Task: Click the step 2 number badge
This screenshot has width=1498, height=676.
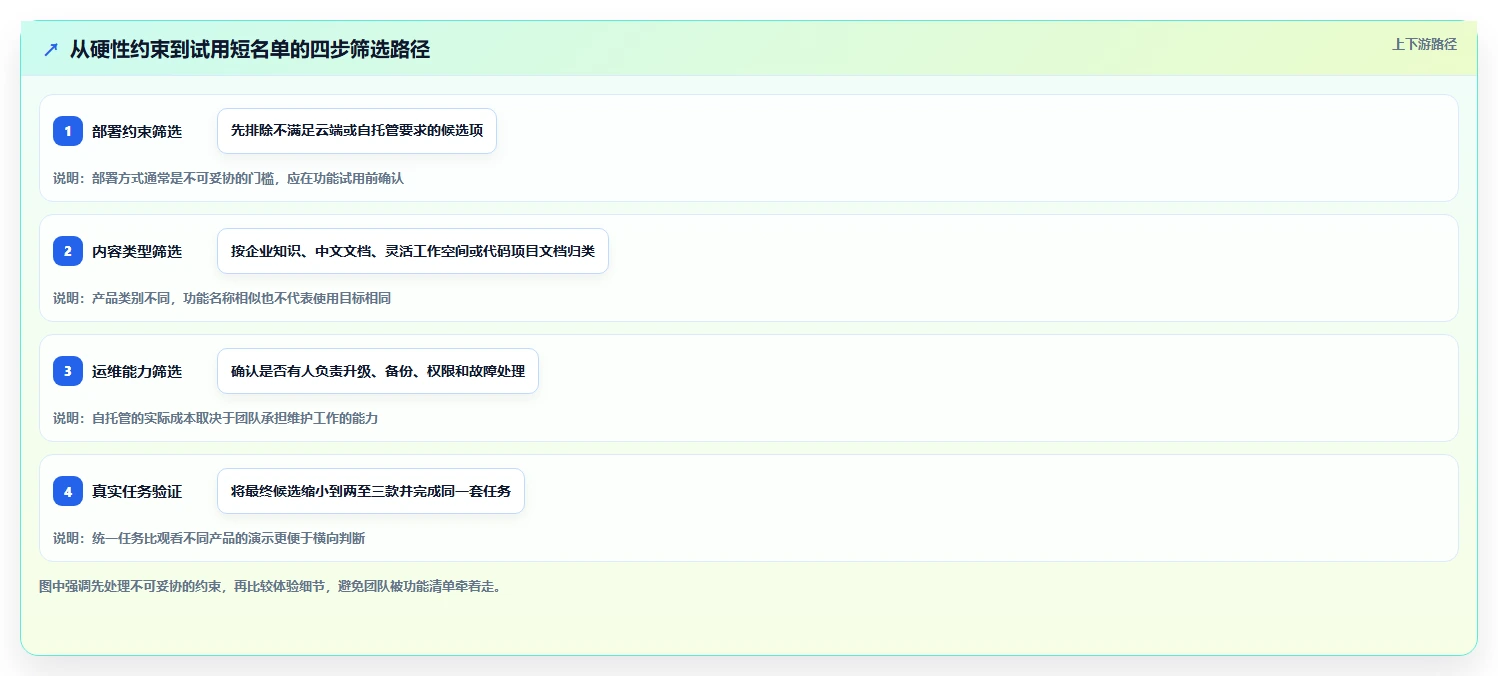Action: [x=68, y=251]
